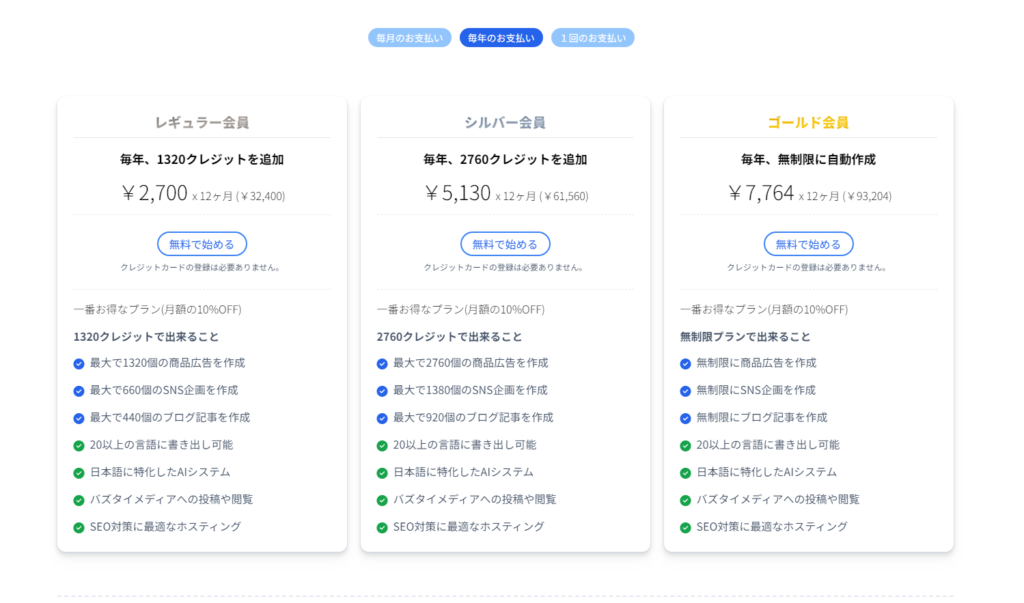Image resolution: width=1024 pixels, height=603 pixels.
Task: Click the x 12ヶ月 (¥32,400) annual total
Action: [238, 196]
